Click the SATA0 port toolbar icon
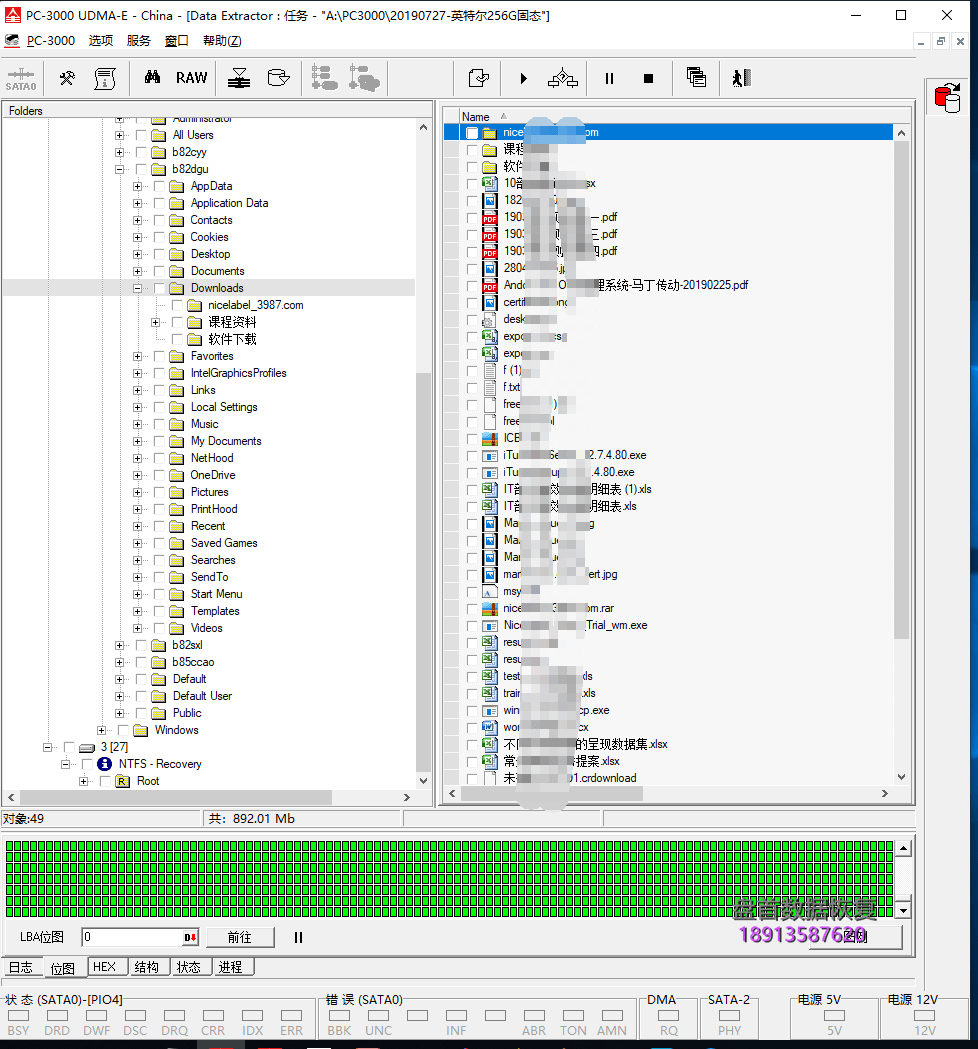978x1049 pixels. tap(21, 79)
